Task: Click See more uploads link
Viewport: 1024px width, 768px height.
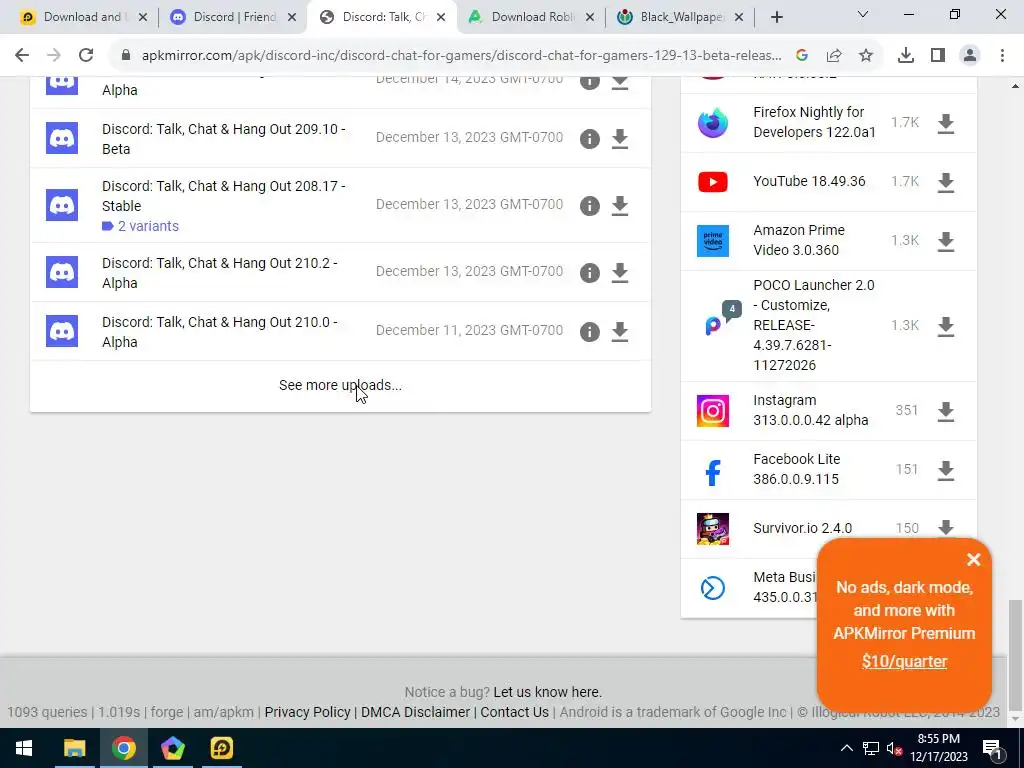Action: pos(340,385)
